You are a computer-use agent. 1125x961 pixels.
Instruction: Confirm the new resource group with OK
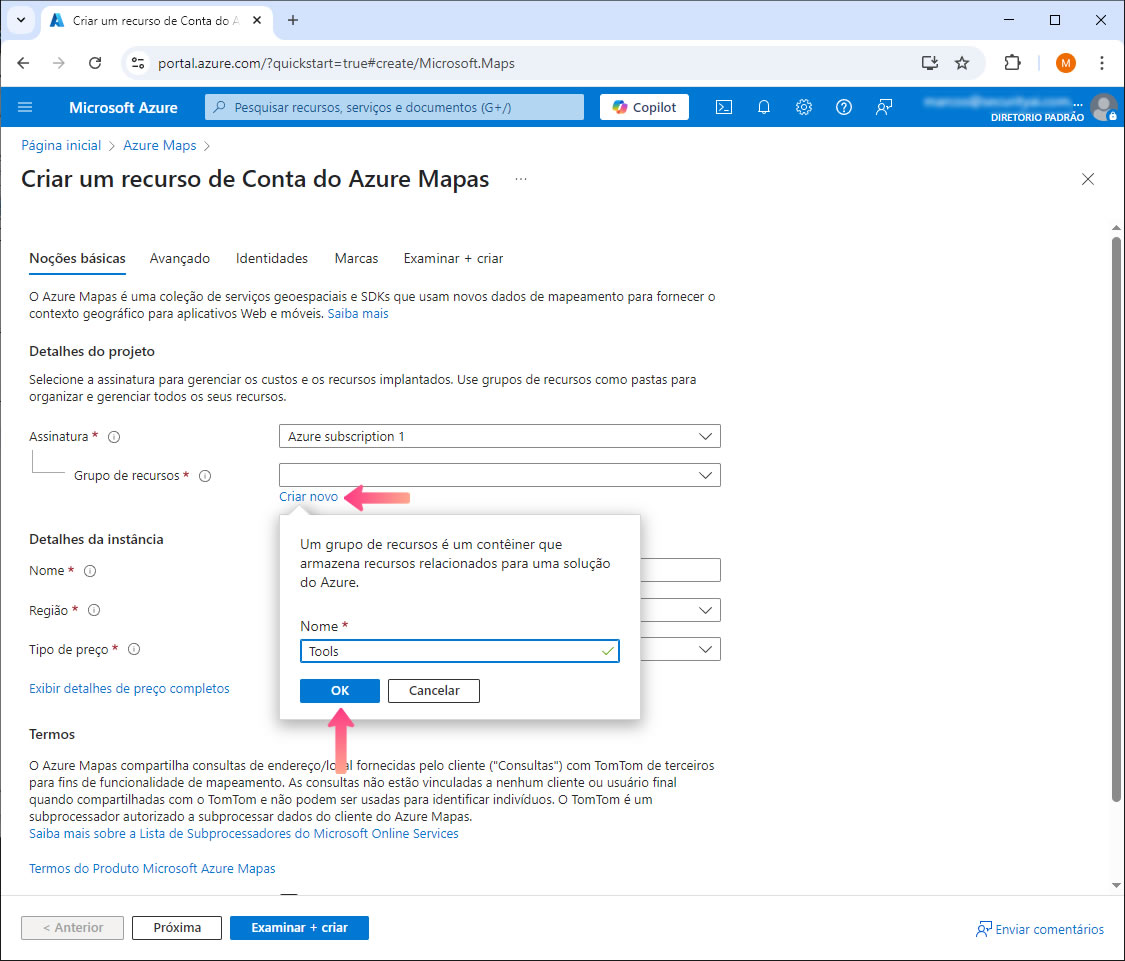340,690
